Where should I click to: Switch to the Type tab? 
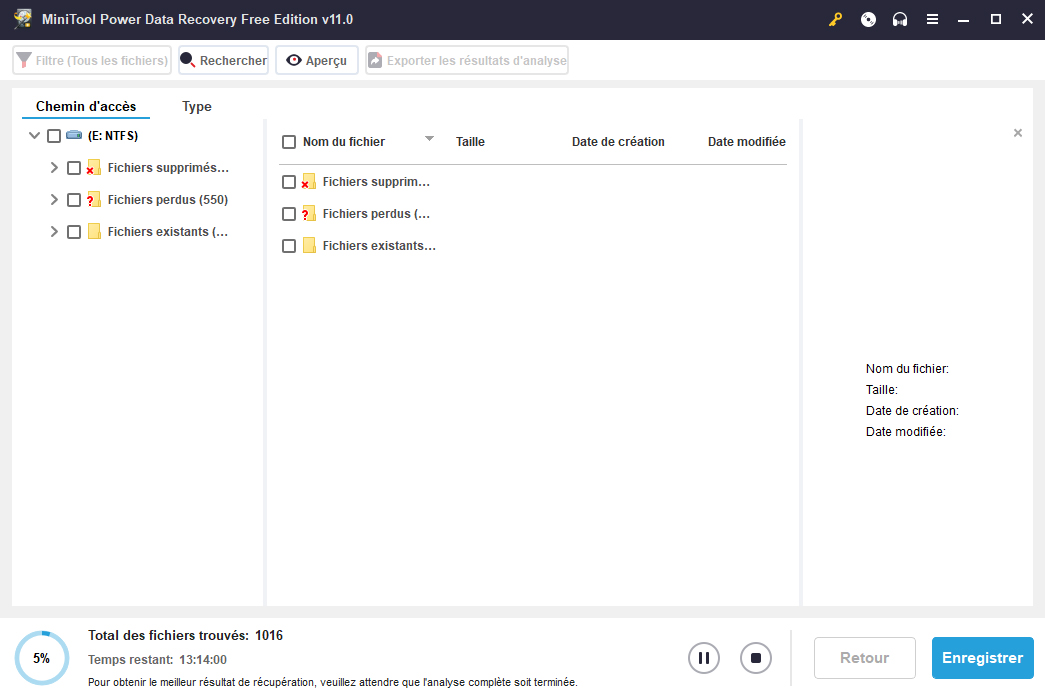click(x=197, y=107)
